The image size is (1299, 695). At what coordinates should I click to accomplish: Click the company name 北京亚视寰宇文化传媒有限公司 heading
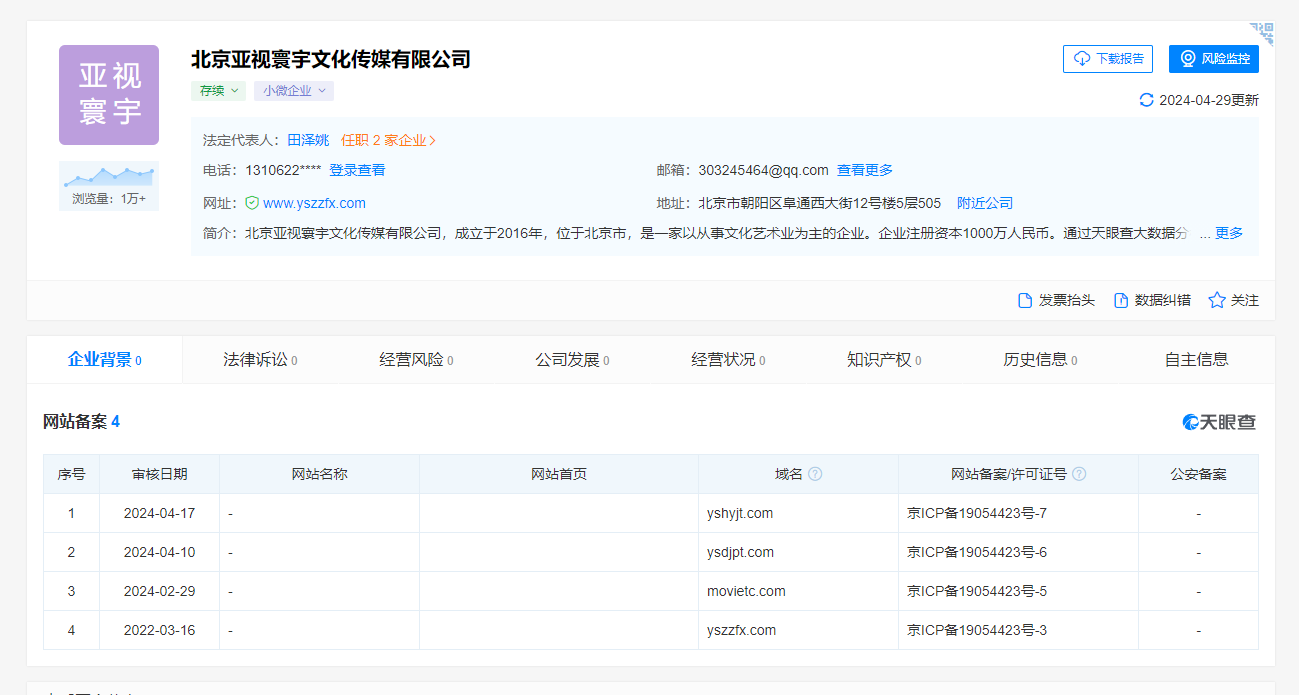(x=331, y=59)
